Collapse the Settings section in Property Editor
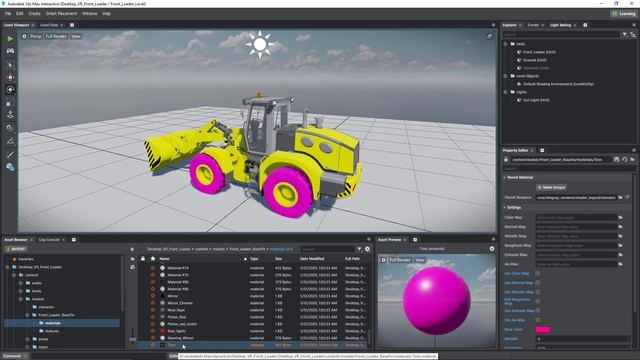This screenshot has height=360, width=640. coord(505,207)
